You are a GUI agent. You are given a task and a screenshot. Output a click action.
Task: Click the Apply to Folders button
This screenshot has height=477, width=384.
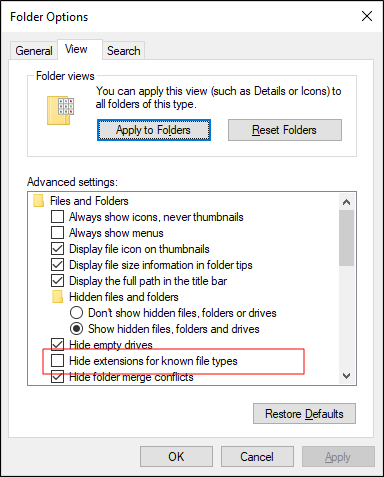pos(154,130)
